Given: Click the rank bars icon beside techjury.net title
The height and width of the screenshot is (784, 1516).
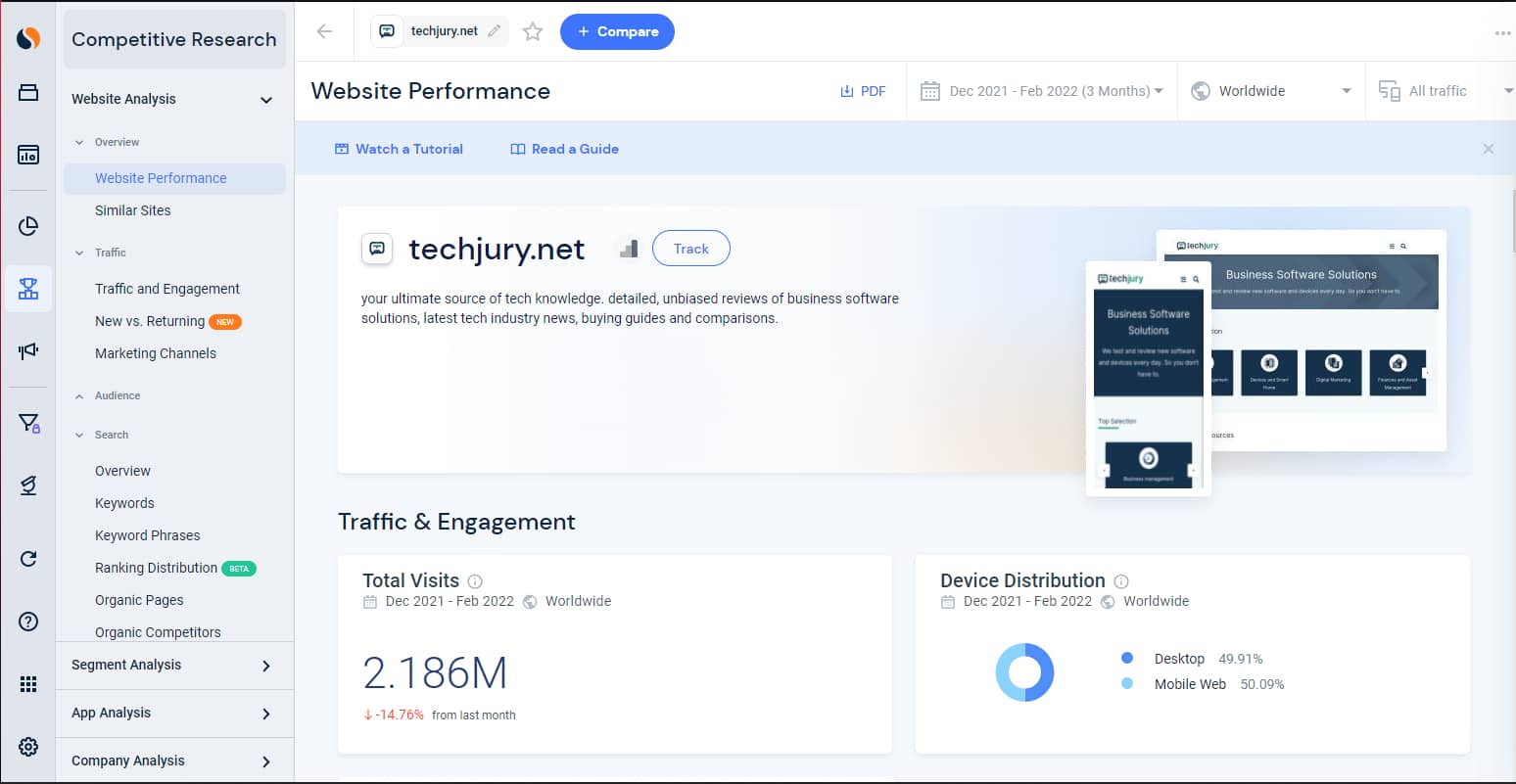Looking at the screenshot, I should [629, 249].
